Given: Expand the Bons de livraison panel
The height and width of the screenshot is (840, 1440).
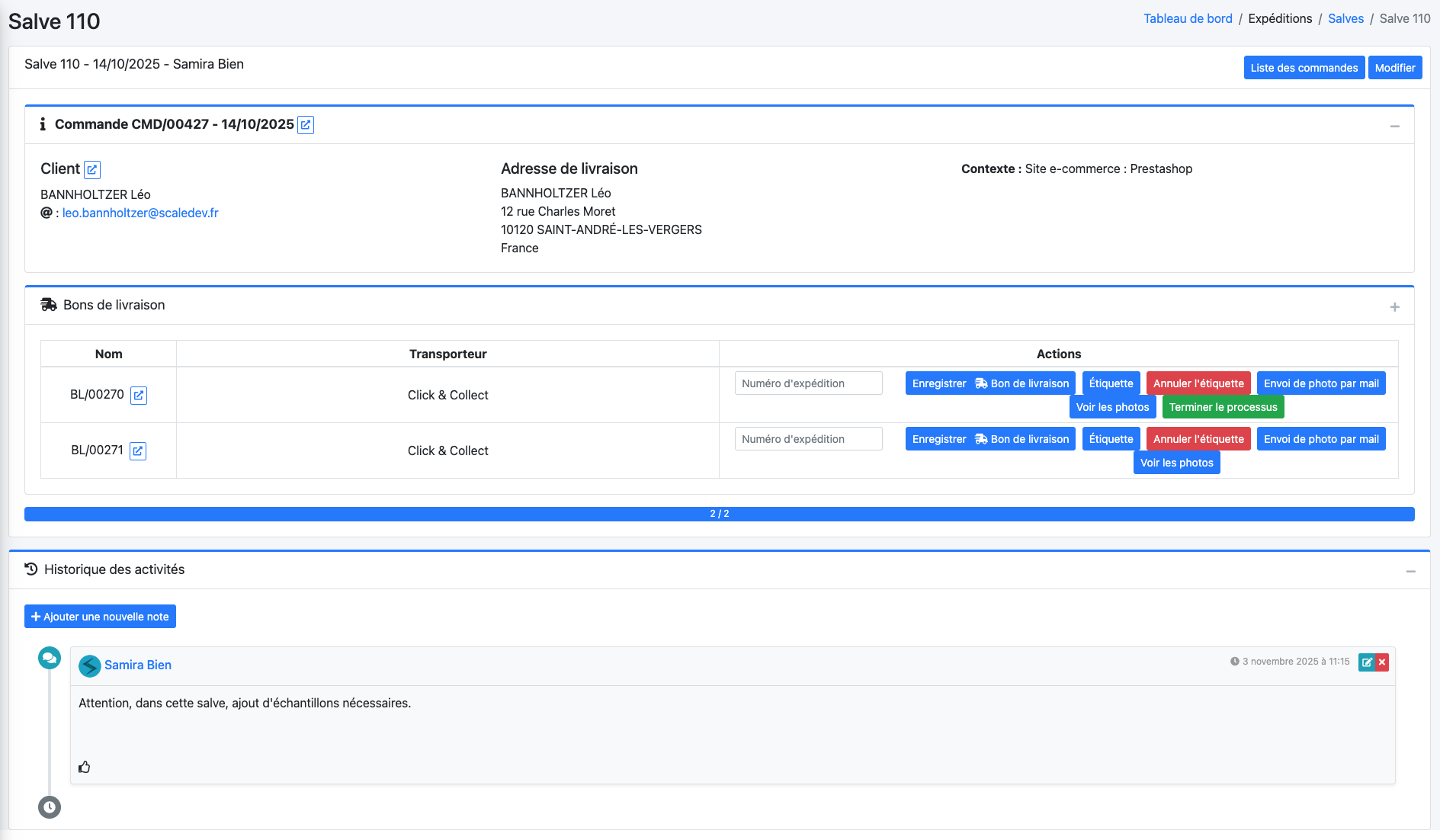Looking at the screenshot, I should coord(1394,306).
